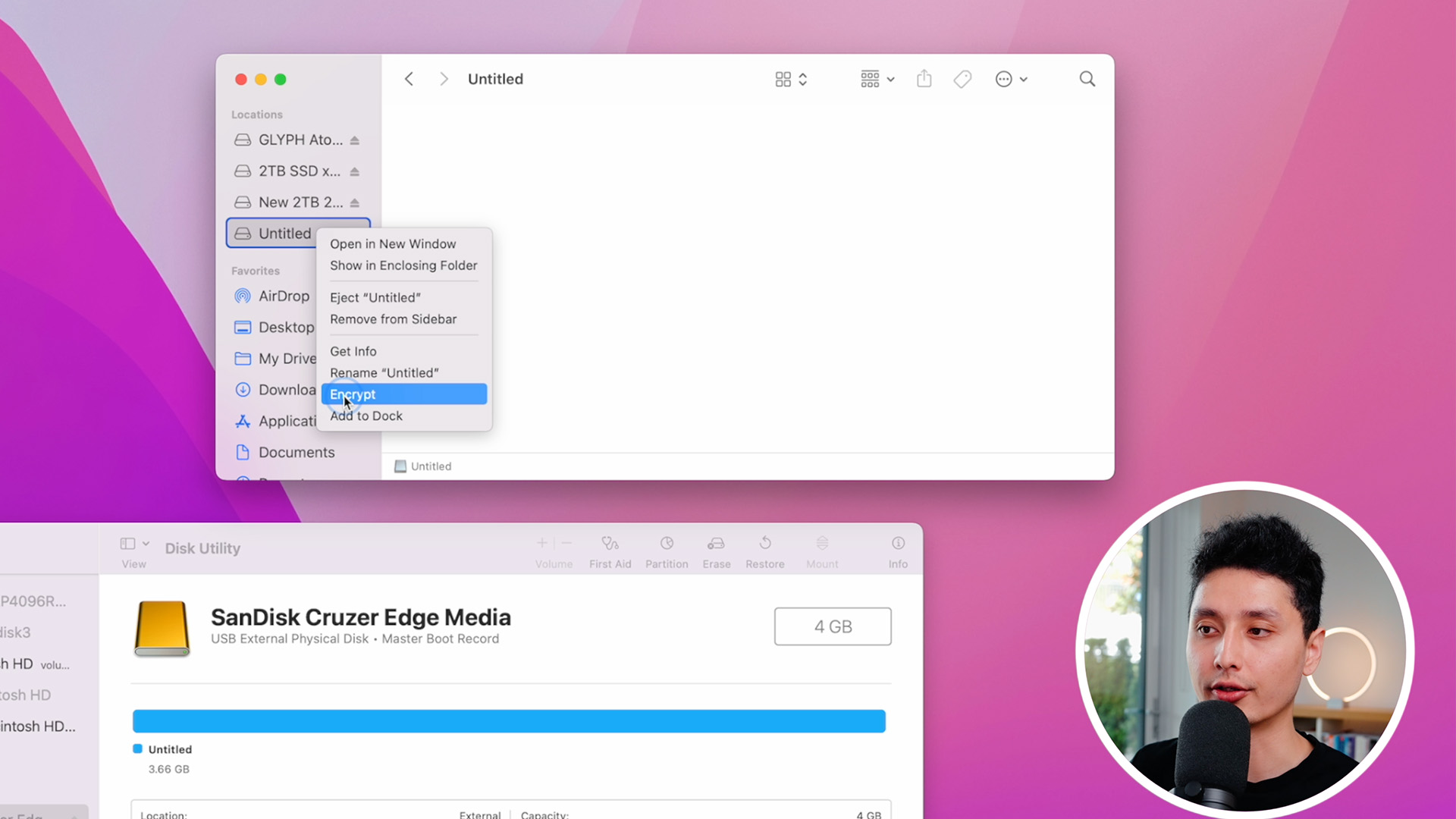Click the 4 GB capacity box
The height and width of the screenshot is (819, 1456).
(x=833, y=626)
